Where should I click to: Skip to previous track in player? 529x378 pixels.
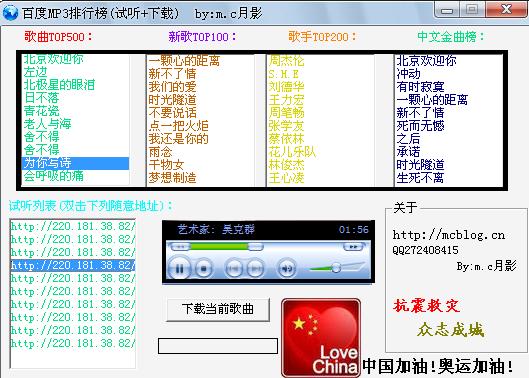click(233, 269)
